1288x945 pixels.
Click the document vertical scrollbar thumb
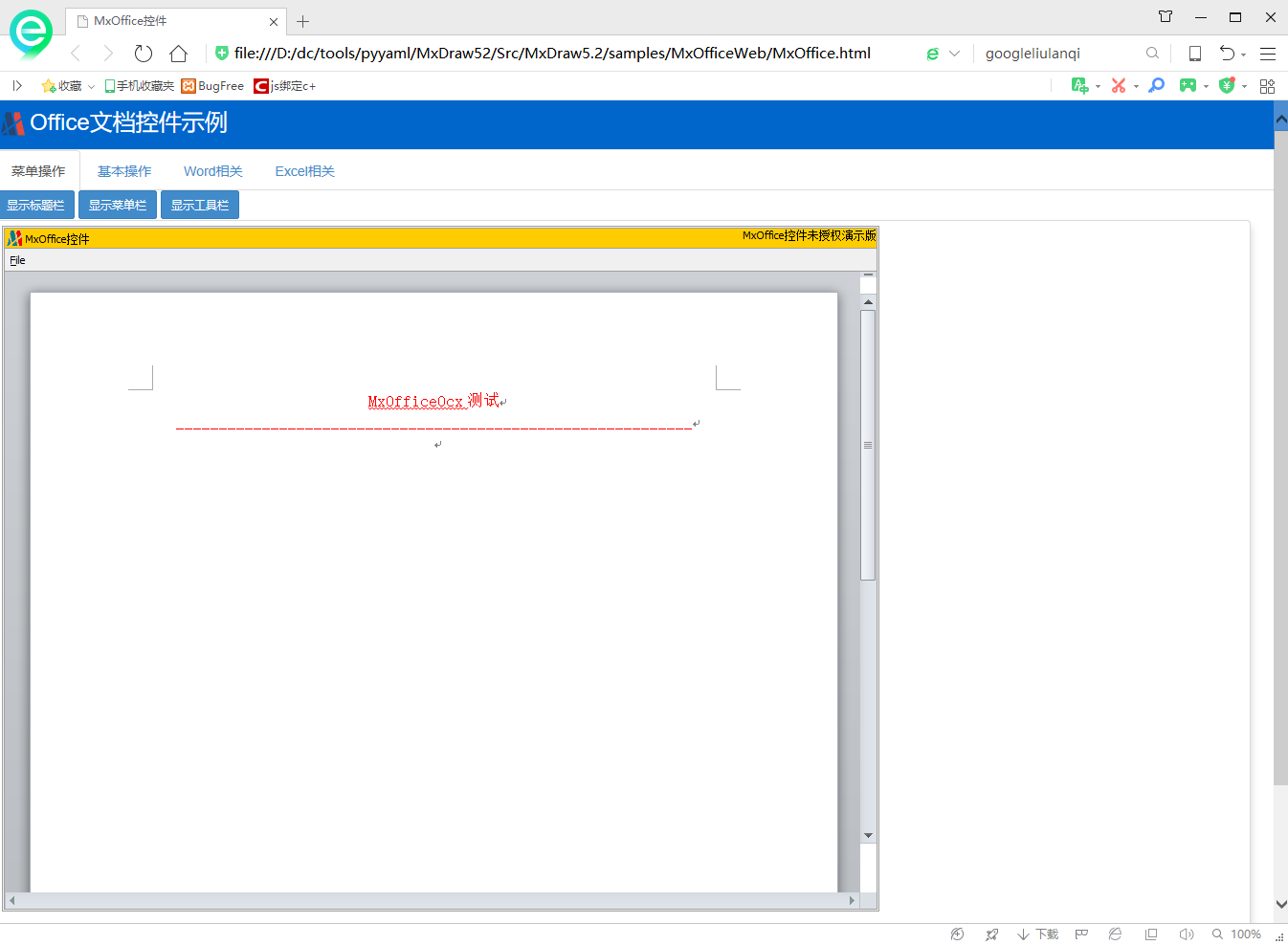(868, 445)
